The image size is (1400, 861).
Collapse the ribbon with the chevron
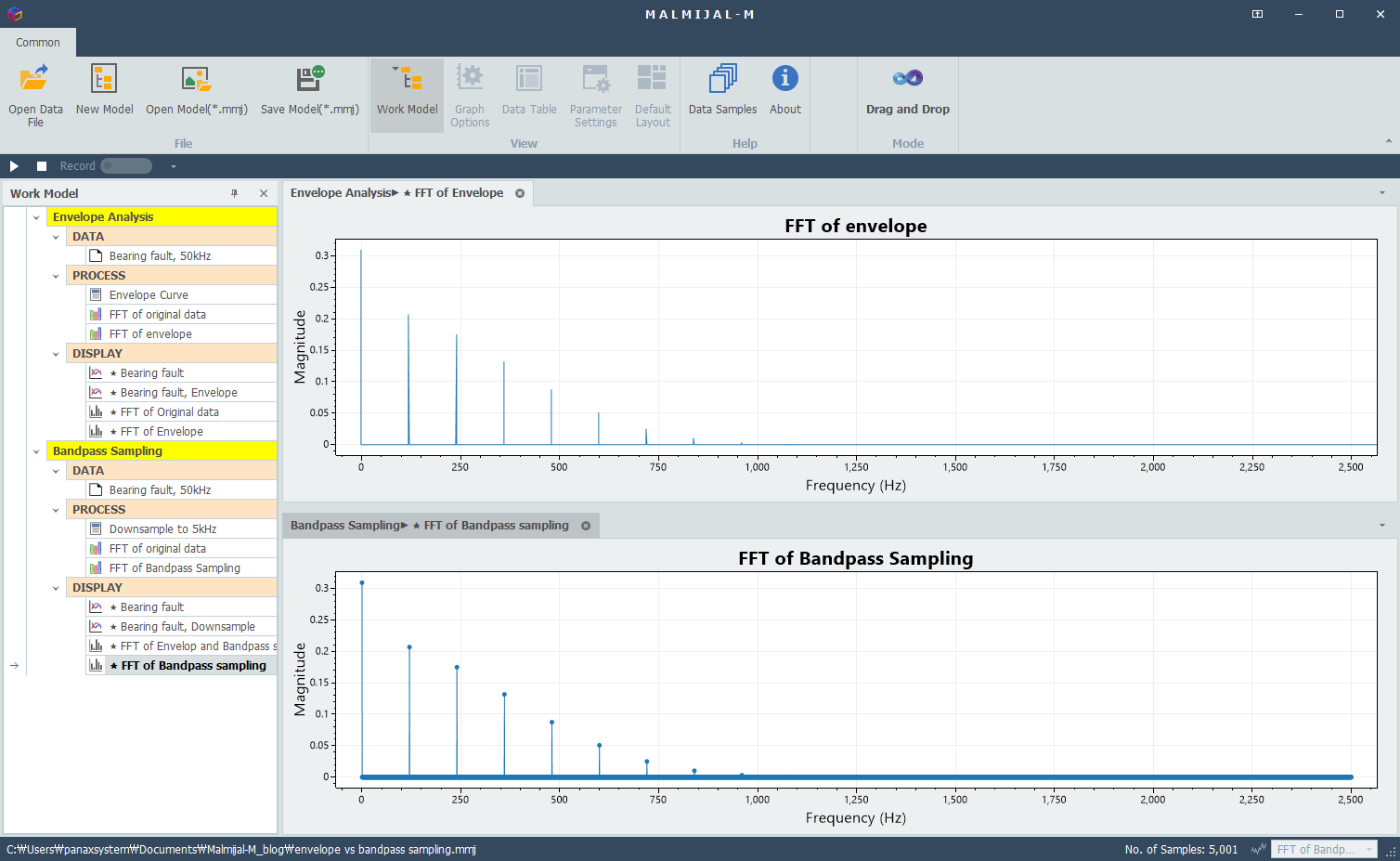(1389, 141)
